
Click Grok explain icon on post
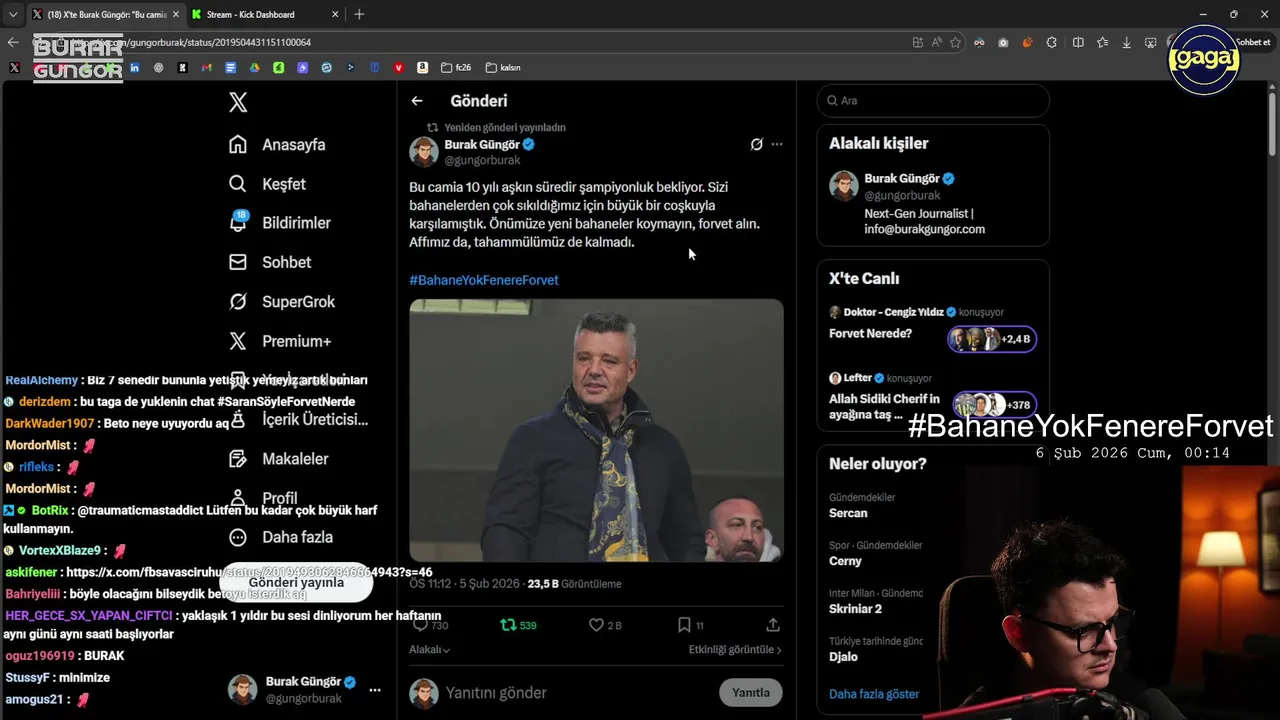[757, 144]
